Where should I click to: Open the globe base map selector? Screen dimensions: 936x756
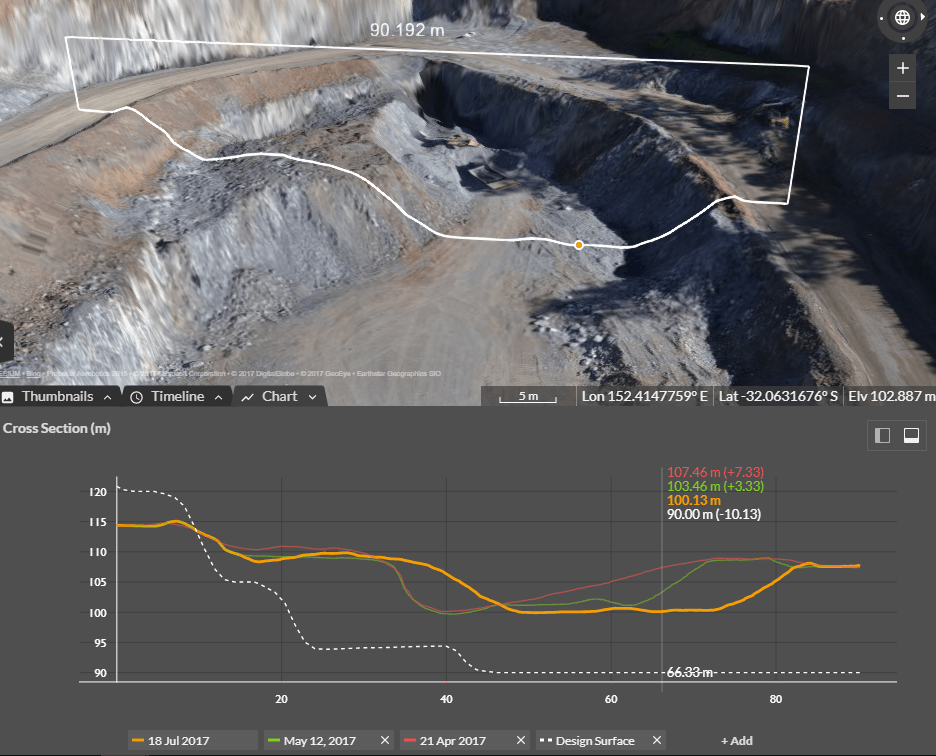tap(901, 17)
